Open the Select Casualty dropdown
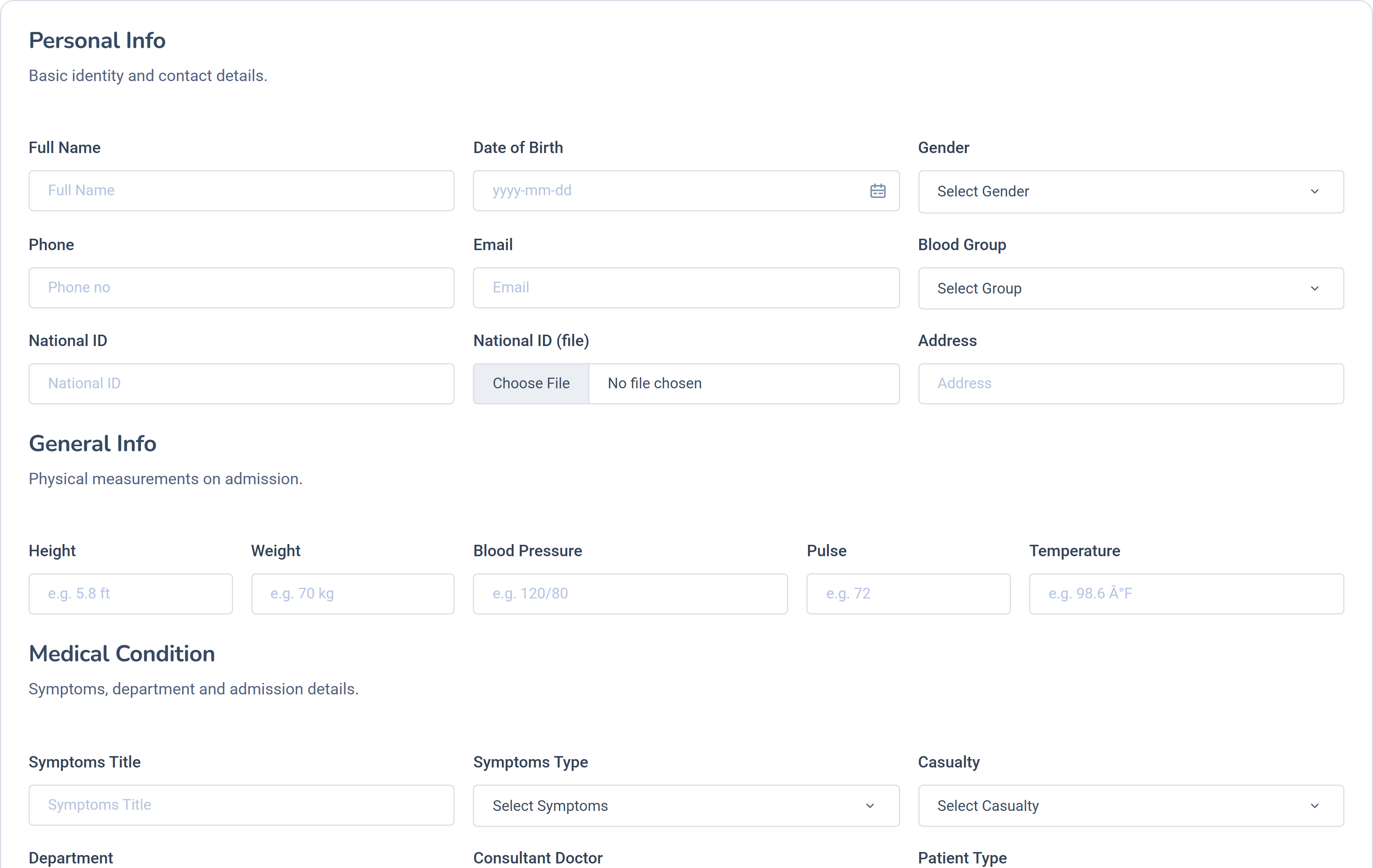This screenshot has height=868, width=1373. 1131,806
